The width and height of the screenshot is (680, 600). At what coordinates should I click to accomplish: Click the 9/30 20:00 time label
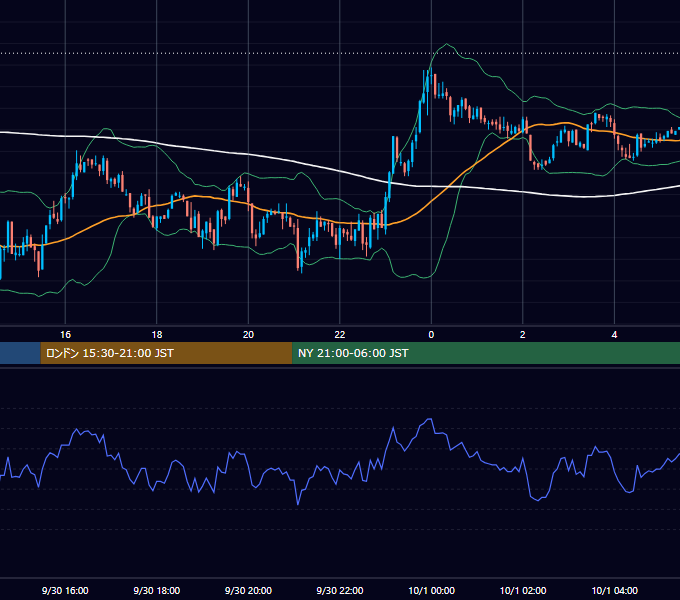pyautogui.click(x=248, y=590)
